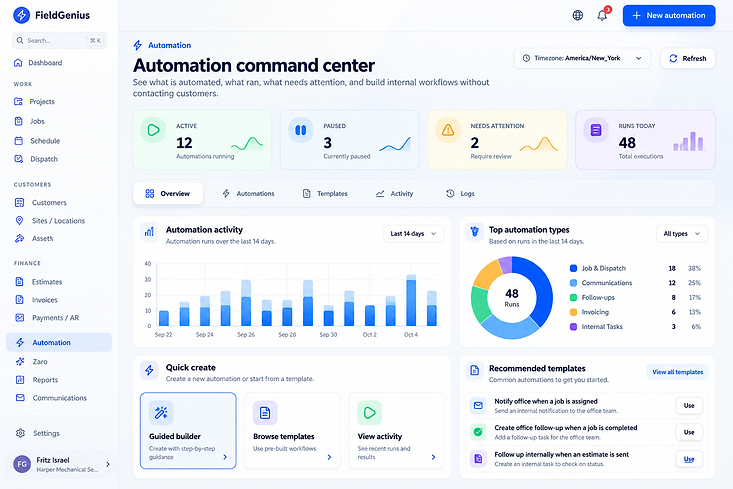
Task: Click the Customers sidebar icon
Action: coord(19,202)
